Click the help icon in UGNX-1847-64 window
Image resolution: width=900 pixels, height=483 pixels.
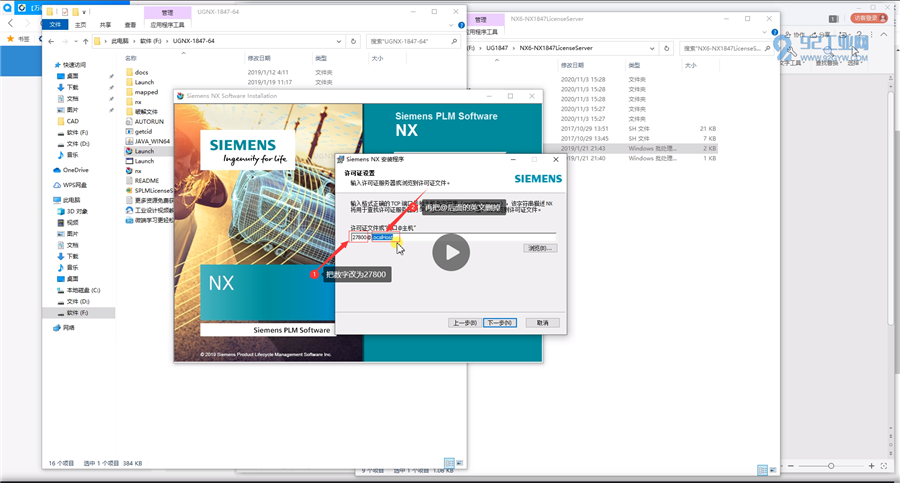point(461,25)
